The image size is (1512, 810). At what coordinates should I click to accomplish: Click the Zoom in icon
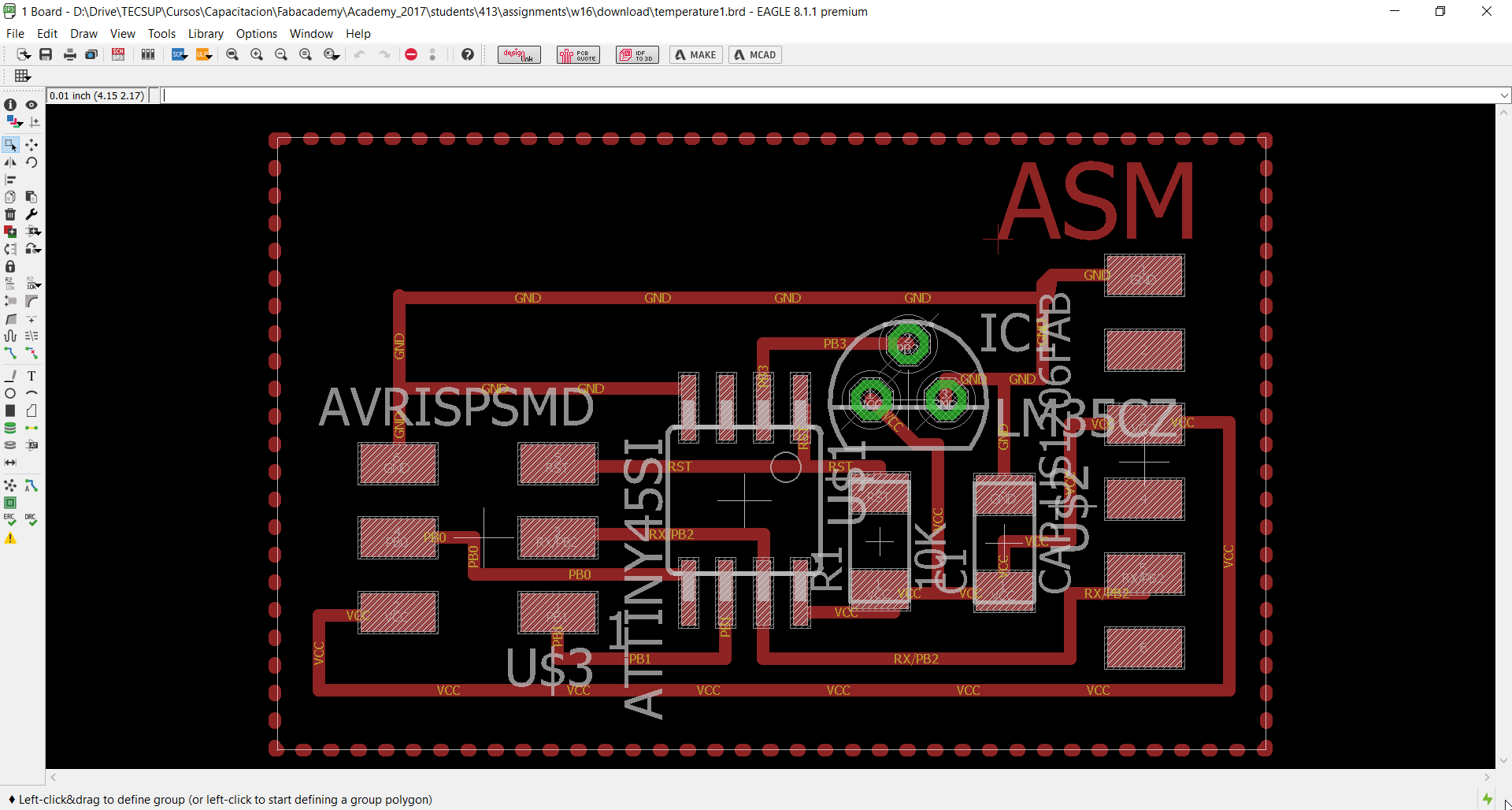(x=257, y=54)
